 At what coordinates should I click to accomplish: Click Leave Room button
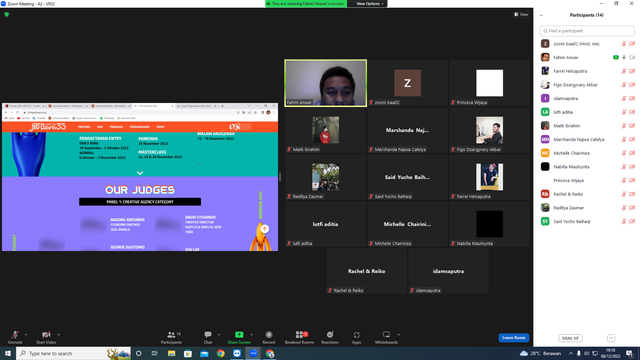tap(513, 338)
